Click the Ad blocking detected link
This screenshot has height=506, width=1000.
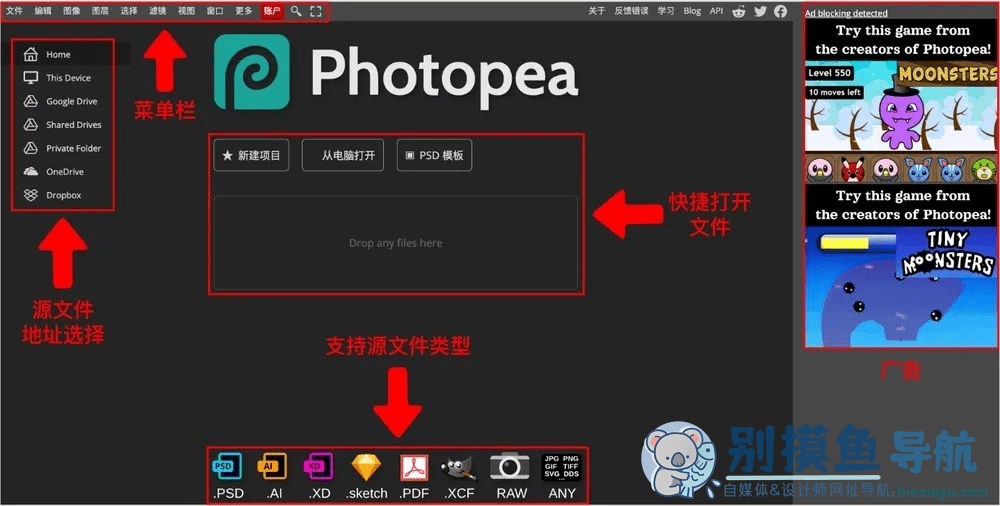(x=846, y=13)
